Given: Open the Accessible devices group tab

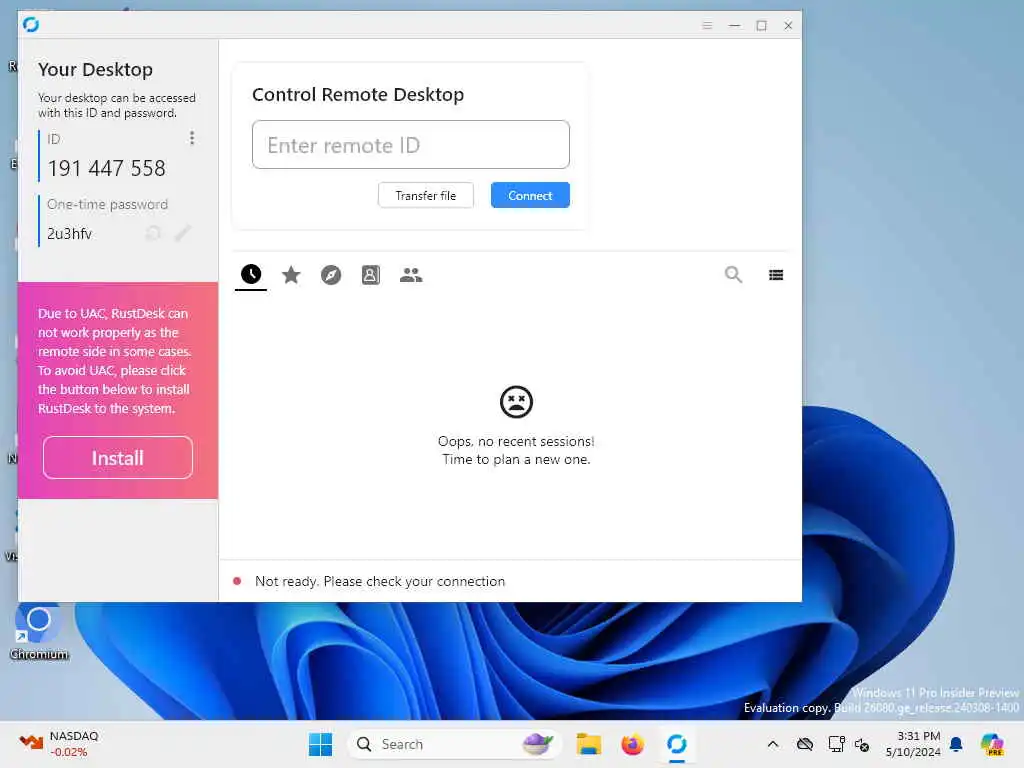Looking at the screenshot, I should click(411, 275).
